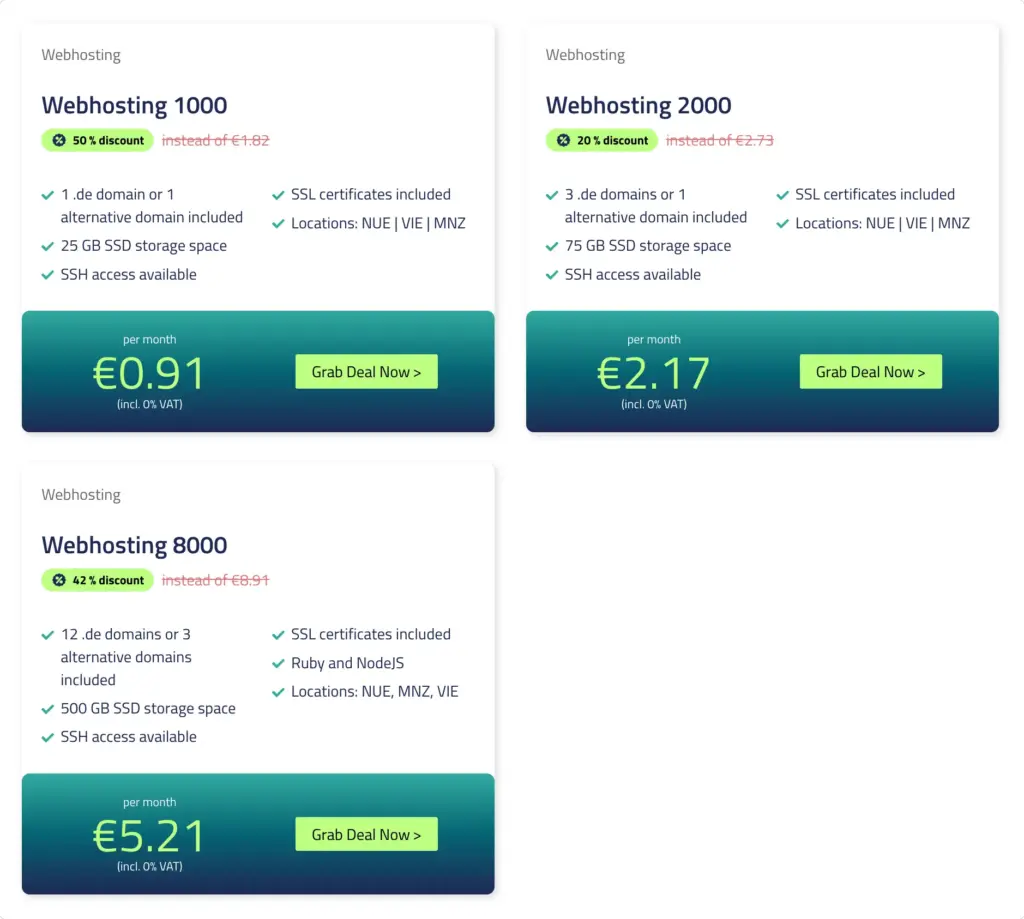Click the €2.17 monthly price
This screenshot has height=919, width=1024.
[x=653, y=373]
